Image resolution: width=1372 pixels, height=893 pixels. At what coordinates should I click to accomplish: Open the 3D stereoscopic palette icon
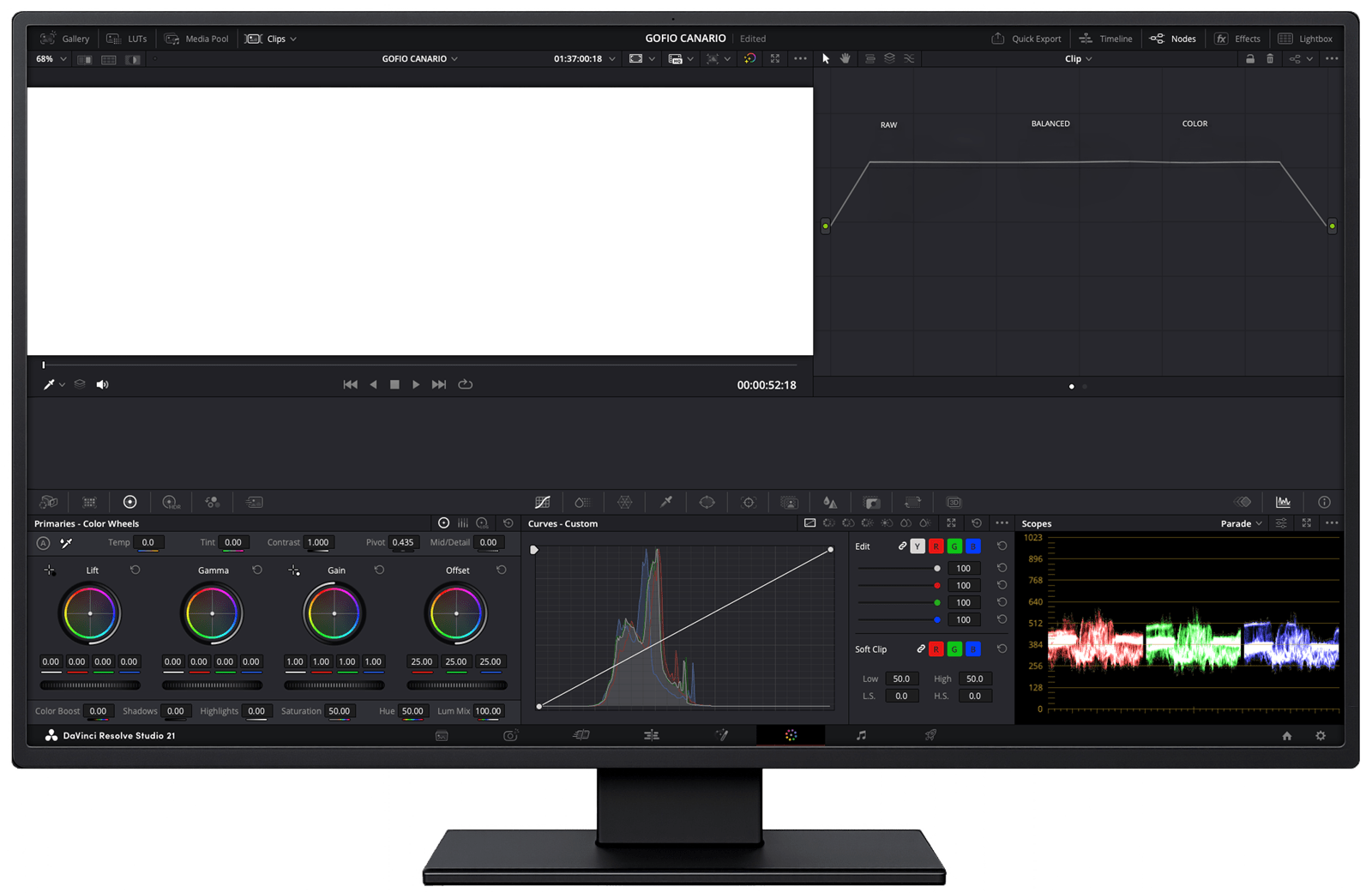pyautogui.click(x=954, y=503)
